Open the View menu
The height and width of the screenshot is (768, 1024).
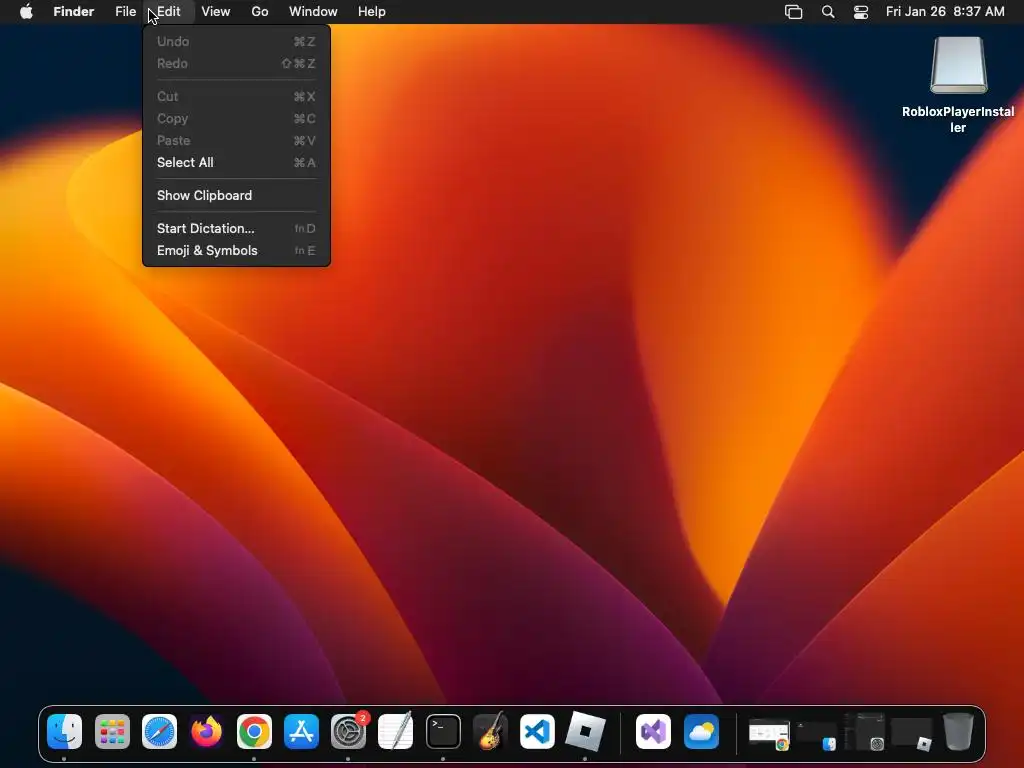pos(216,12)
